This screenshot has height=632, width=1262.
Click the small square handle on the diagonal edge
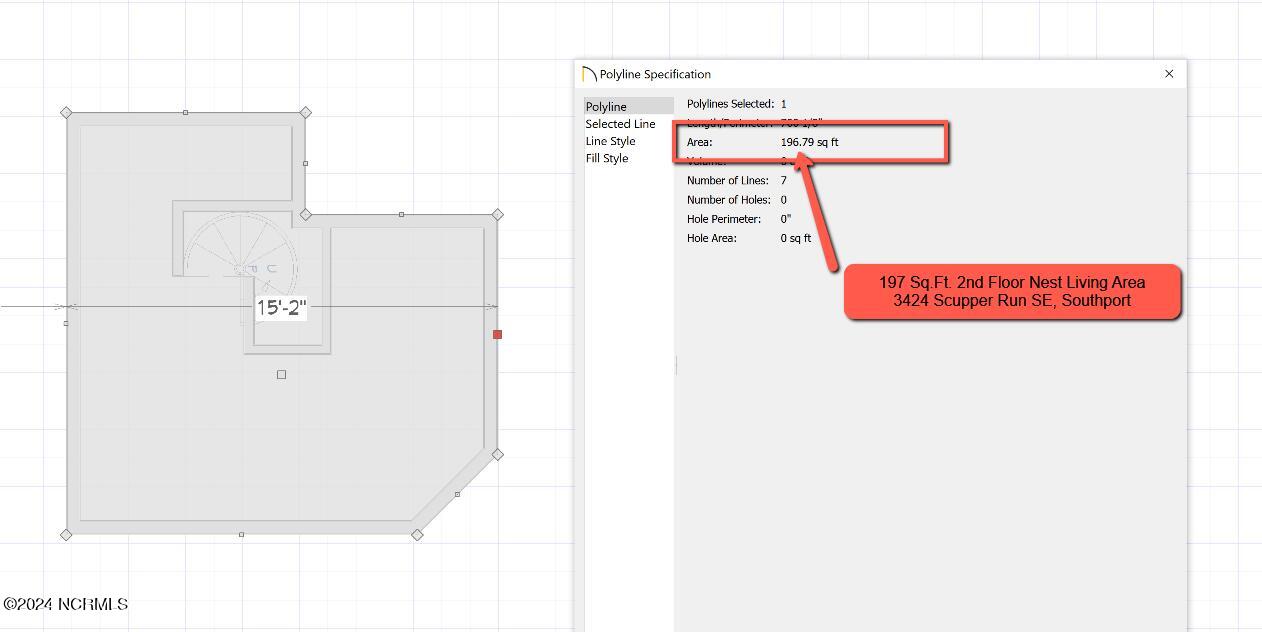tap(457, 494)
